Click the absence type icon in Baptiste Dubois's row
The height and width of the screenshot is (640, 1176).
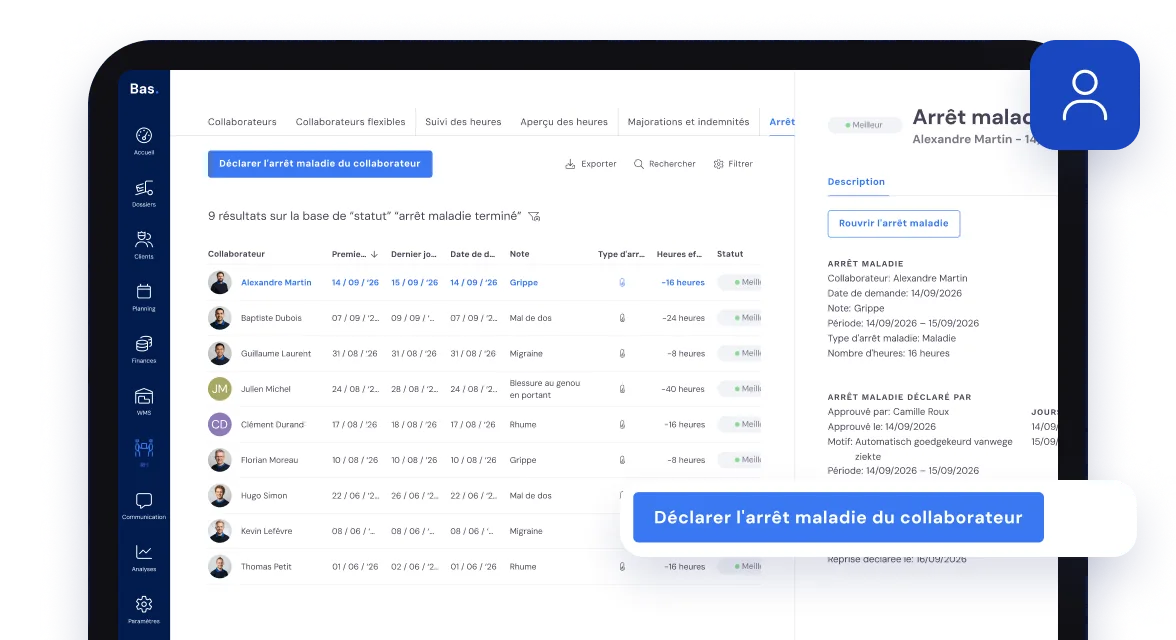[x=622, y=318]
